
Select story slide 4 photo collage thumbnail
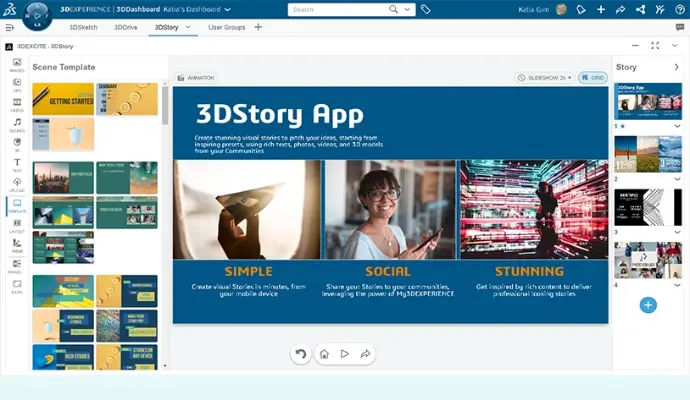click(648, 260)
